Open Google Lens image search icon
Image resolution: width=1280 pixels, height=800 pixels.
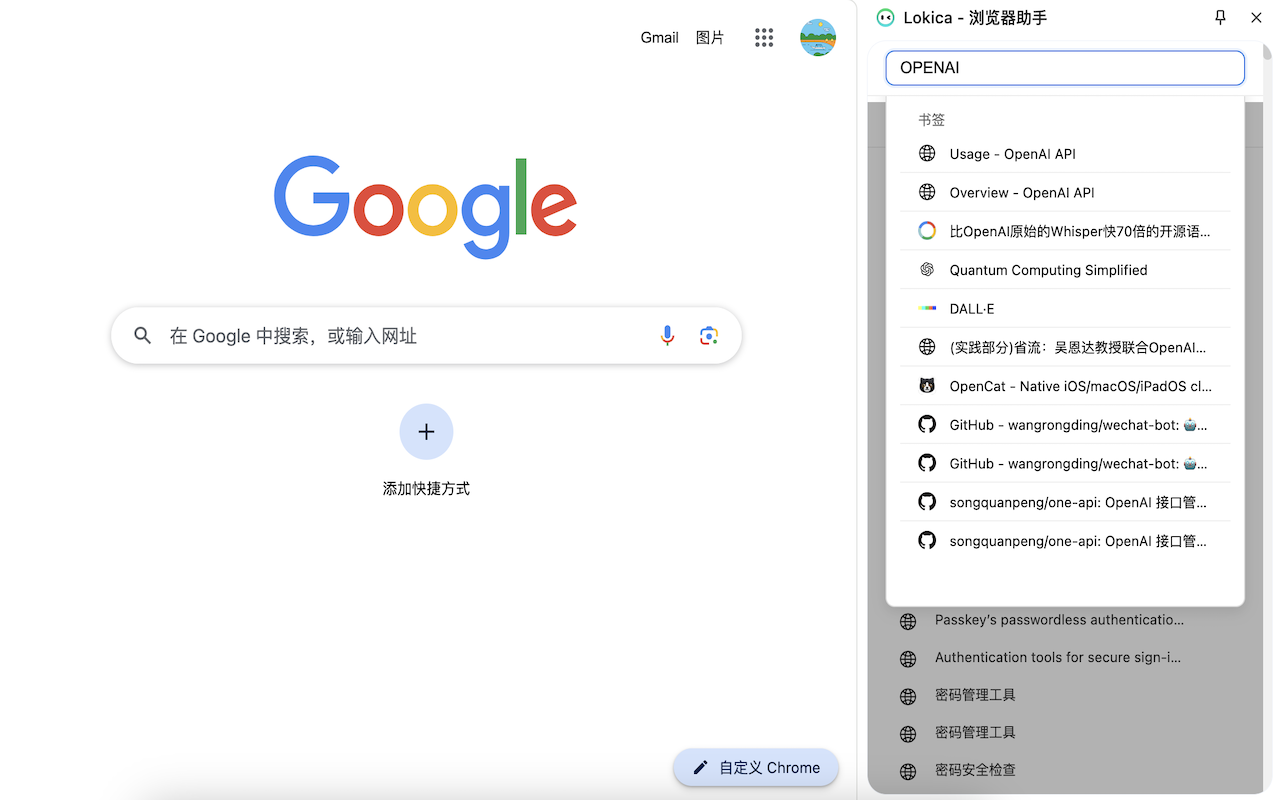pos(709,336)
